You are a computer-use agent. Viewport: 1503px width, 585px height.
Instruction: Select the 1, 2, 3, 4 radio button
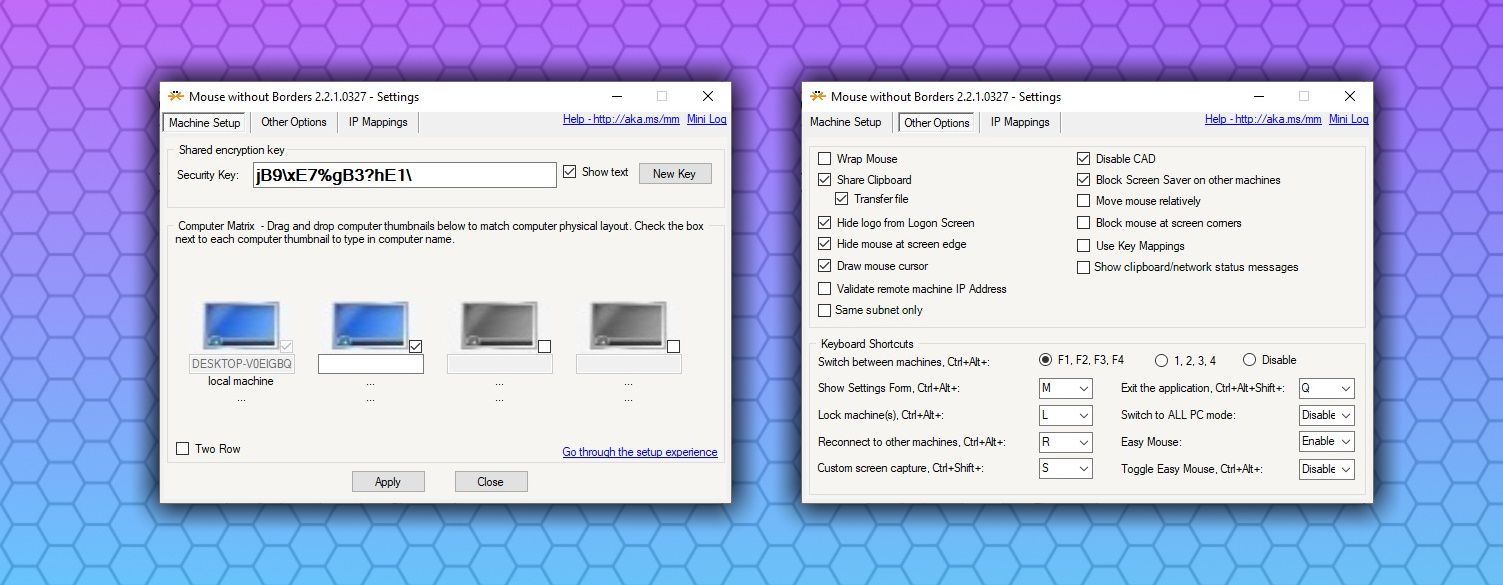coord(1161,360)
